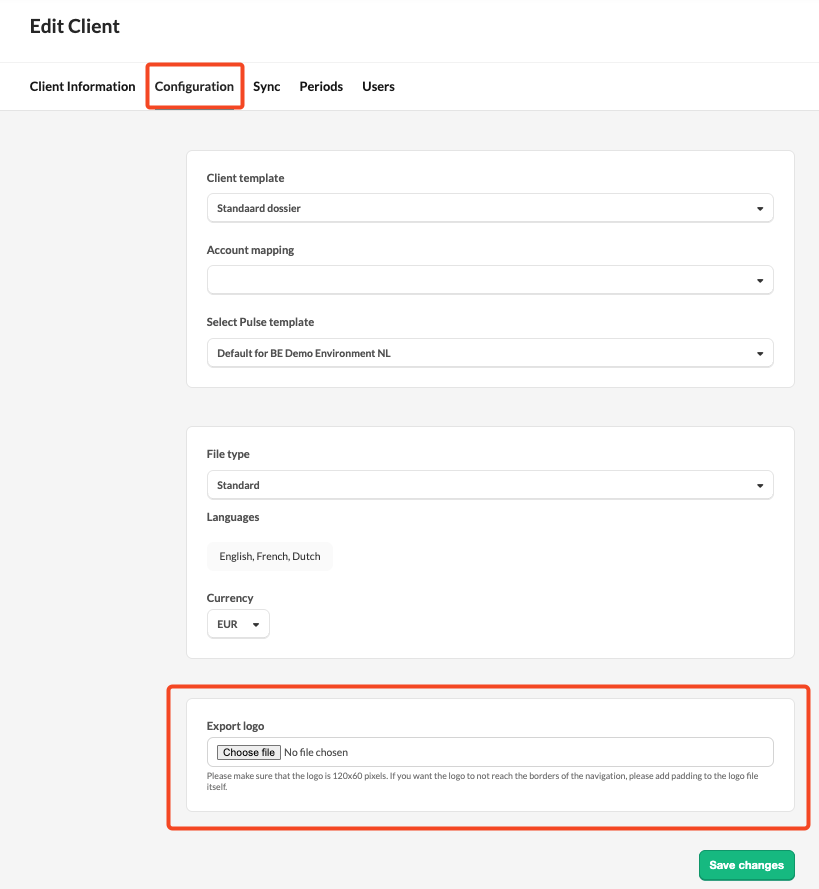Open the Client template dropdown
Image resolution: width=819 pixels, height=889 pixels.
[x=490, y=208]
